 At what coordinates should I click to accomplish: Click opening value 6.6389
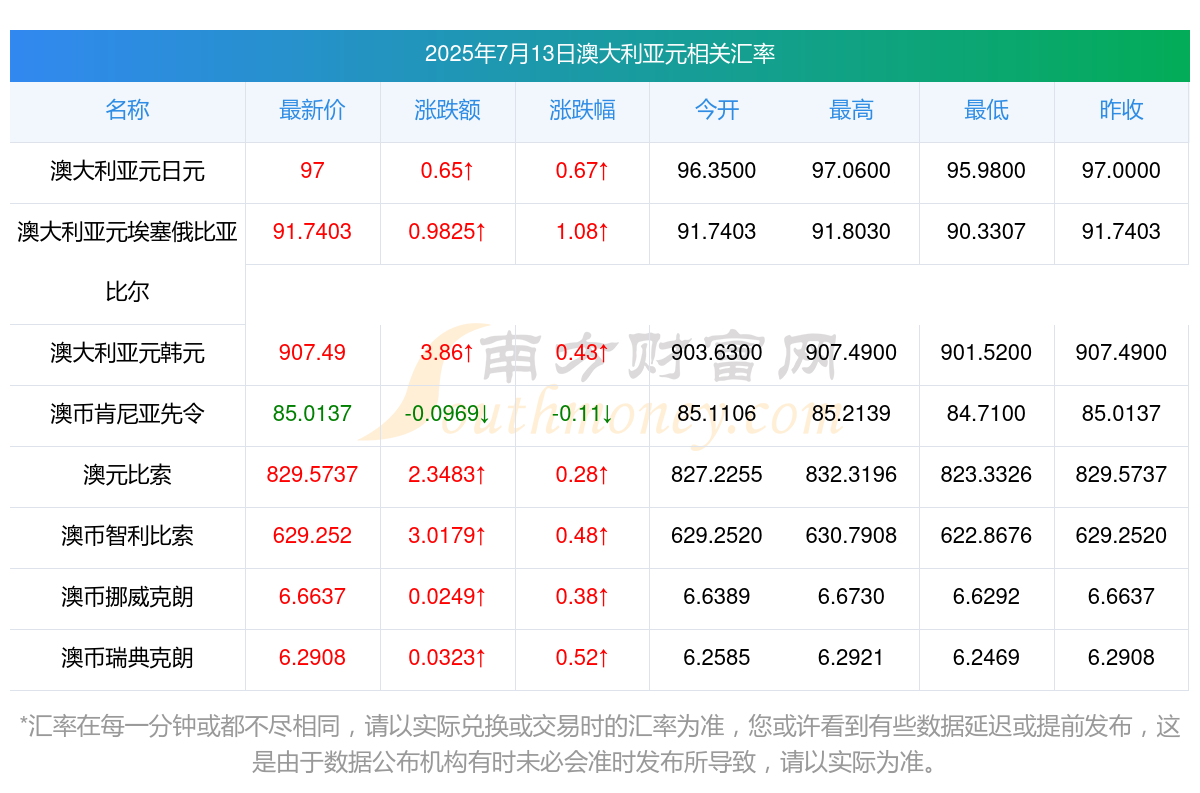click(717, 597)
